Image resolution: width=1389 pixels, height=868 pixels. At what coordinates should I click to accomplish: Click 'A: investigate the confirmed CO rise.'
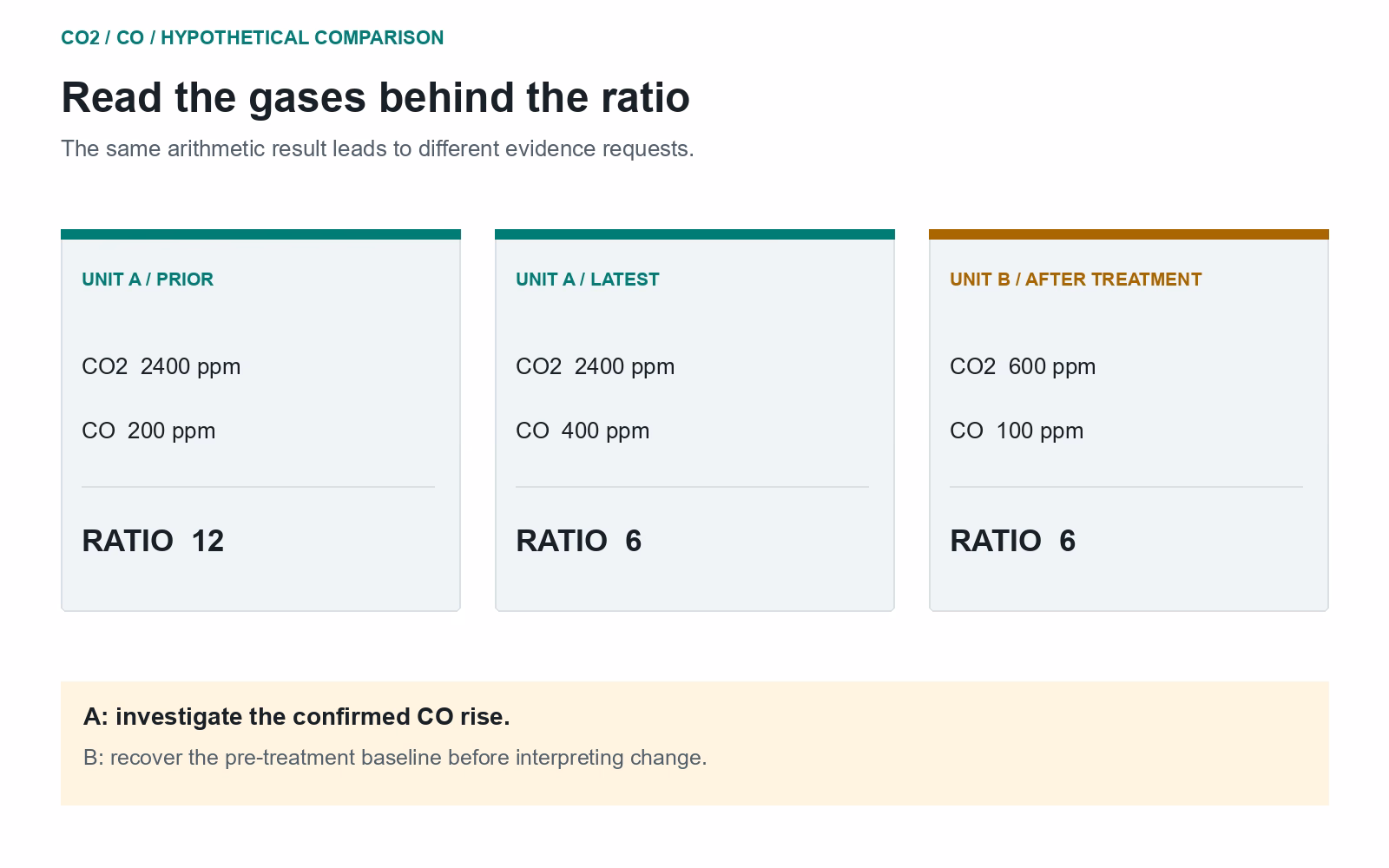297,717
